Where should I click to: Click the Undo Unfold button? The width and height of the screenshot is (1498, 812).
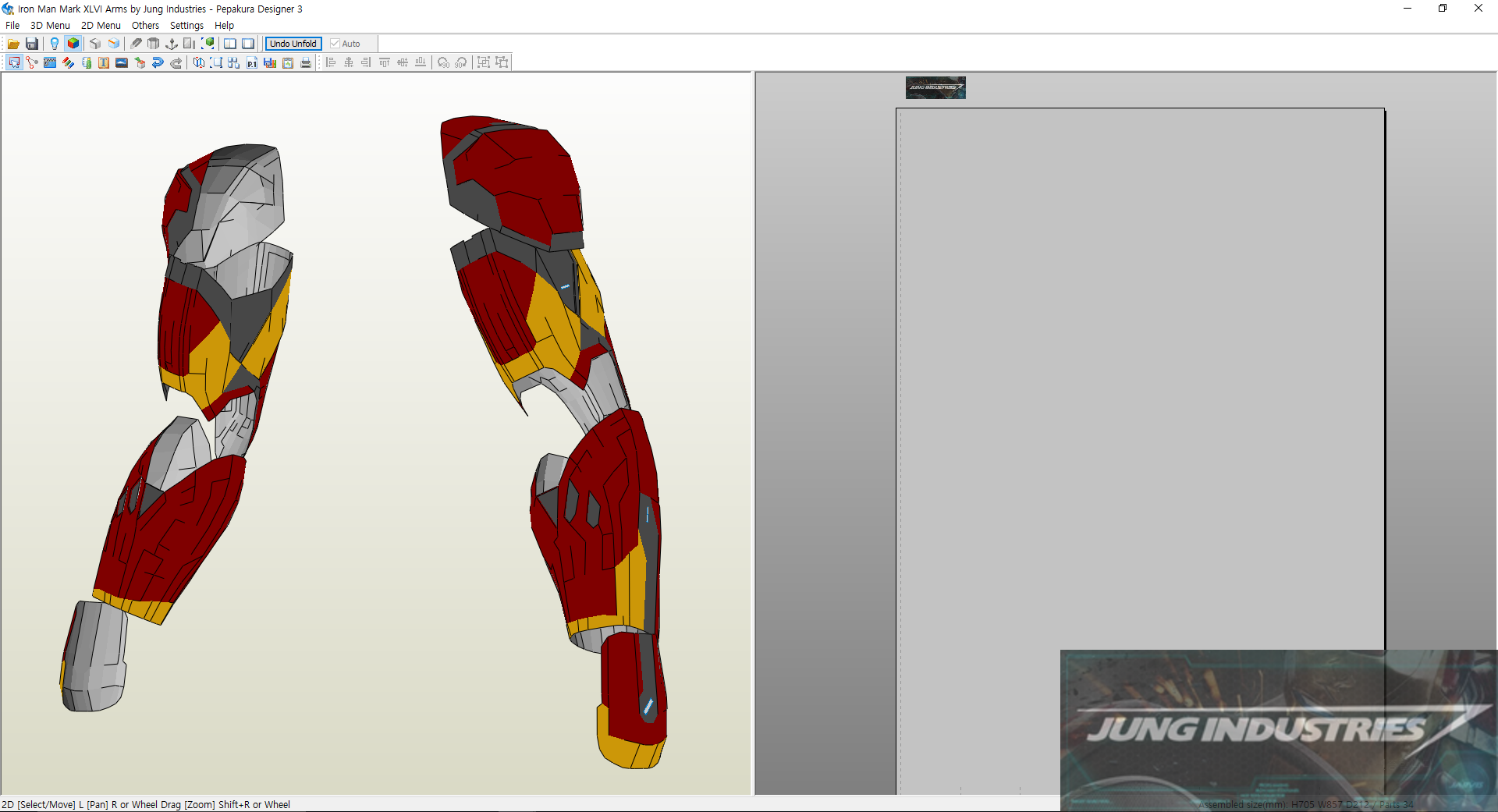(x=293, y=44)
